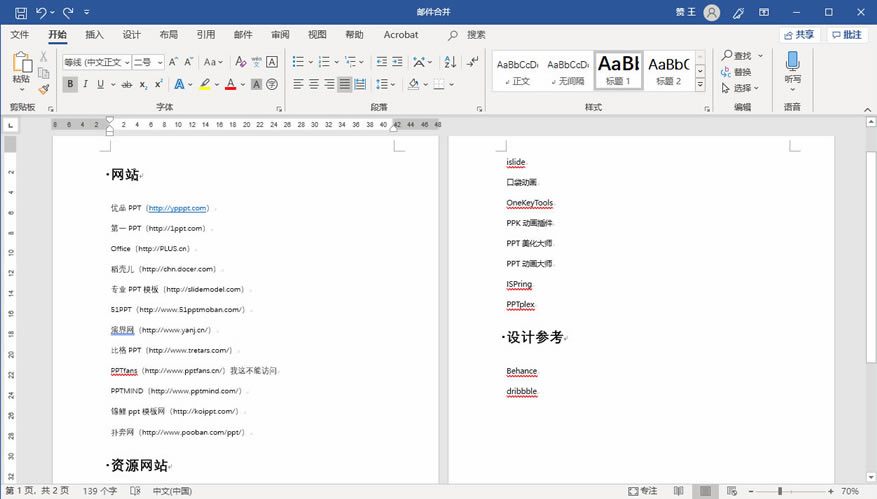
Task: Decrease font size with shrink button
Action: (188, 62)
